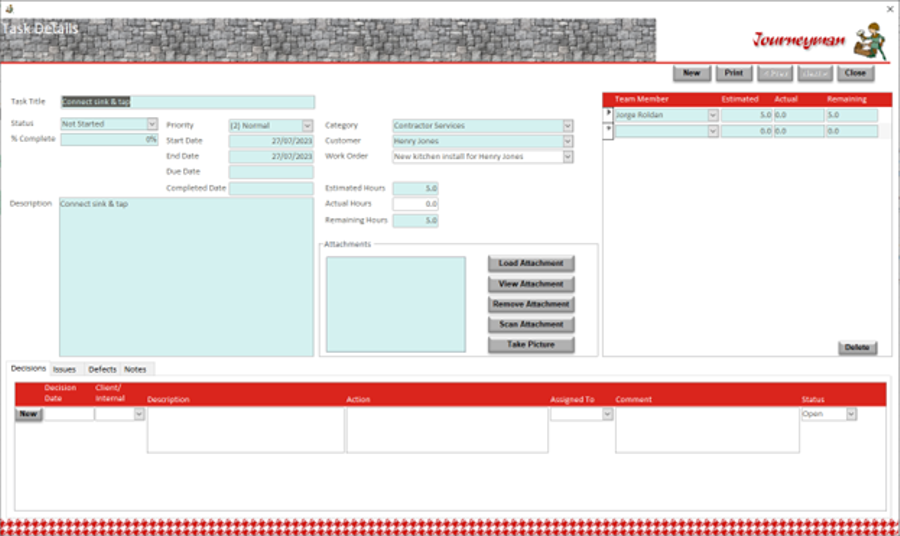This screenshot has width=900, height=536.
Task: Click Load Attachment
Action: coord(531,263)
